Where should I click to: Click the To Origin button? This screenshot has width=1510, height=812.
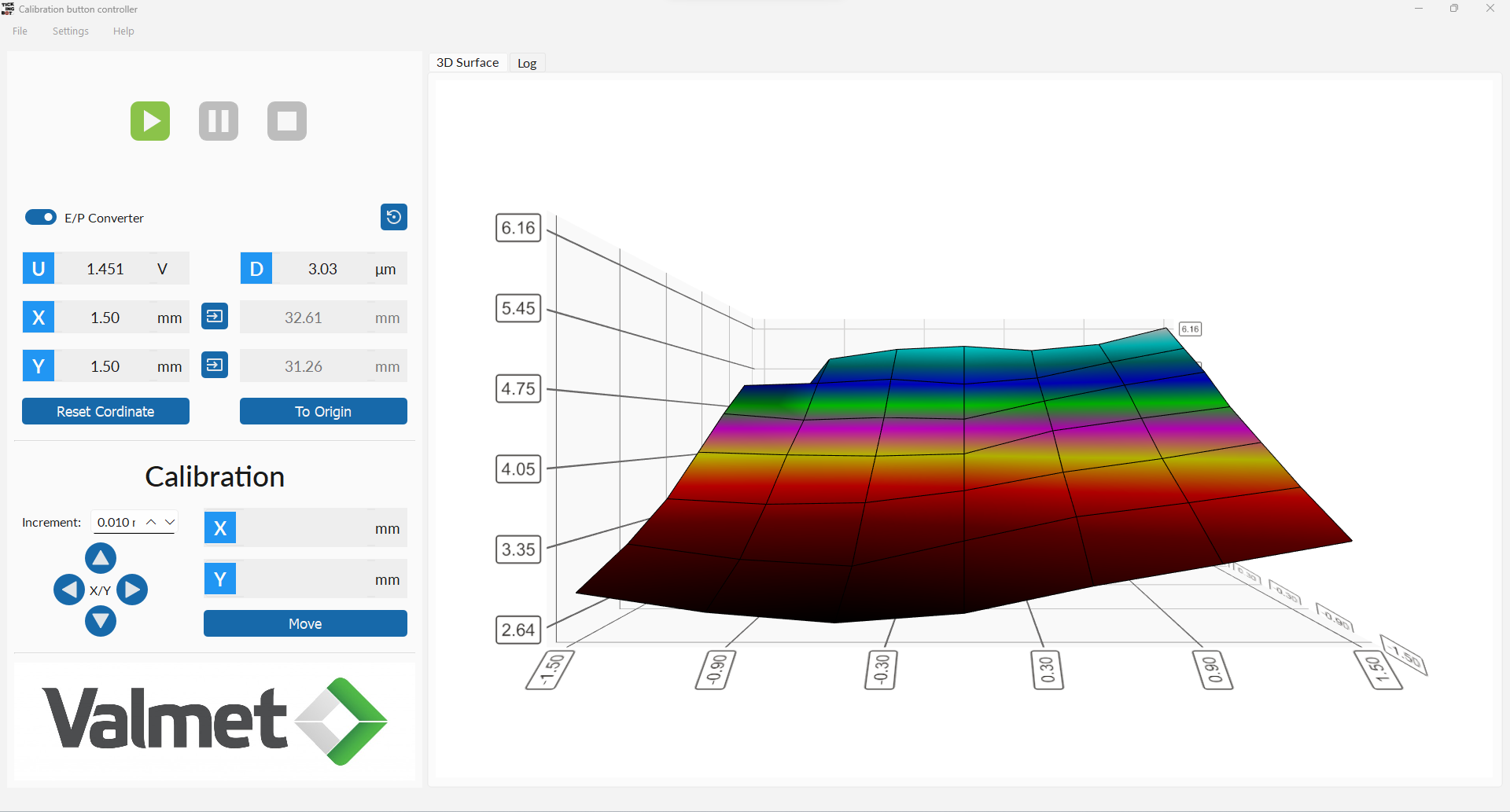point(323,411)
